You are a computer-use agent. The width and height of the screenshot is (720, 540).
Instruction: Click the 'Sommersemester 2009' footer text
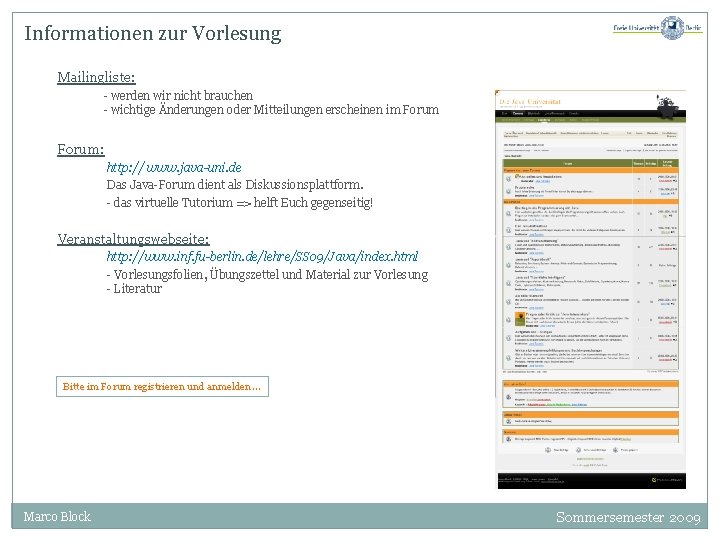click(x=628, y=518)
